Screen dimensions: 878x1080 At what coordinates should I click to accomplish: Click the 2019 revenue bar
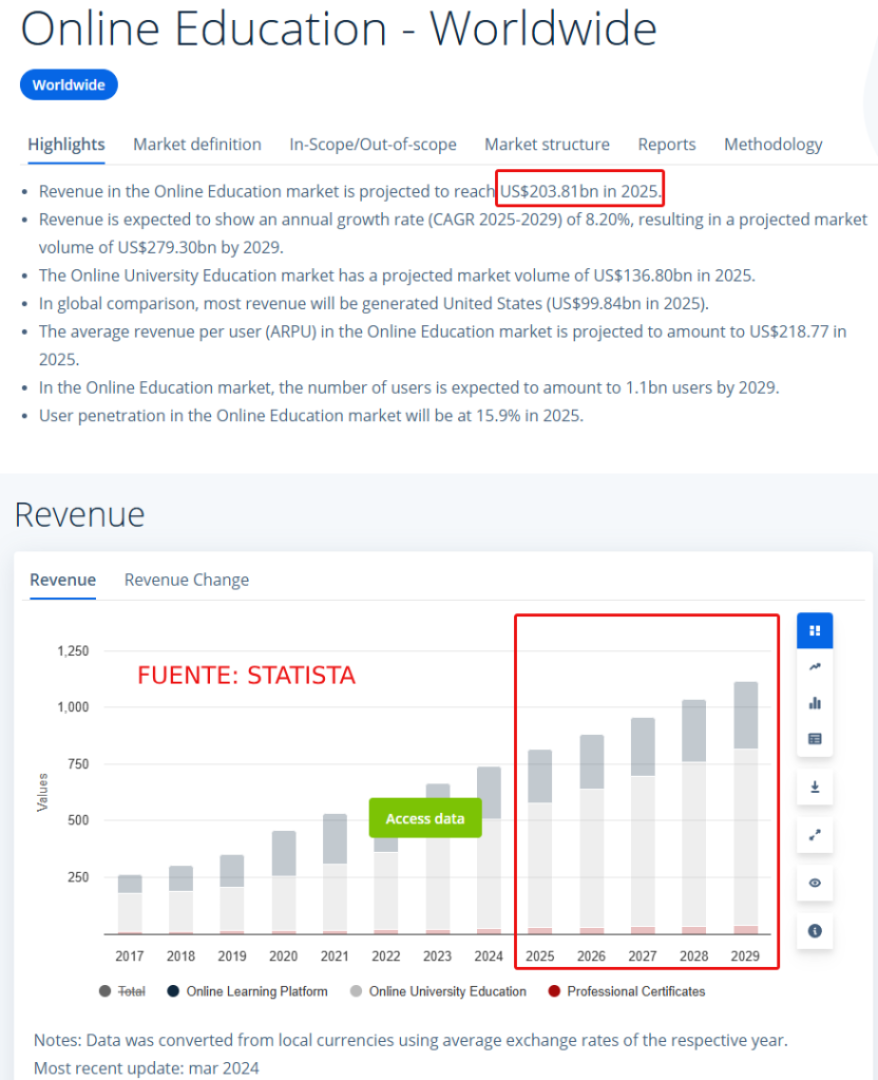point(232,895)
